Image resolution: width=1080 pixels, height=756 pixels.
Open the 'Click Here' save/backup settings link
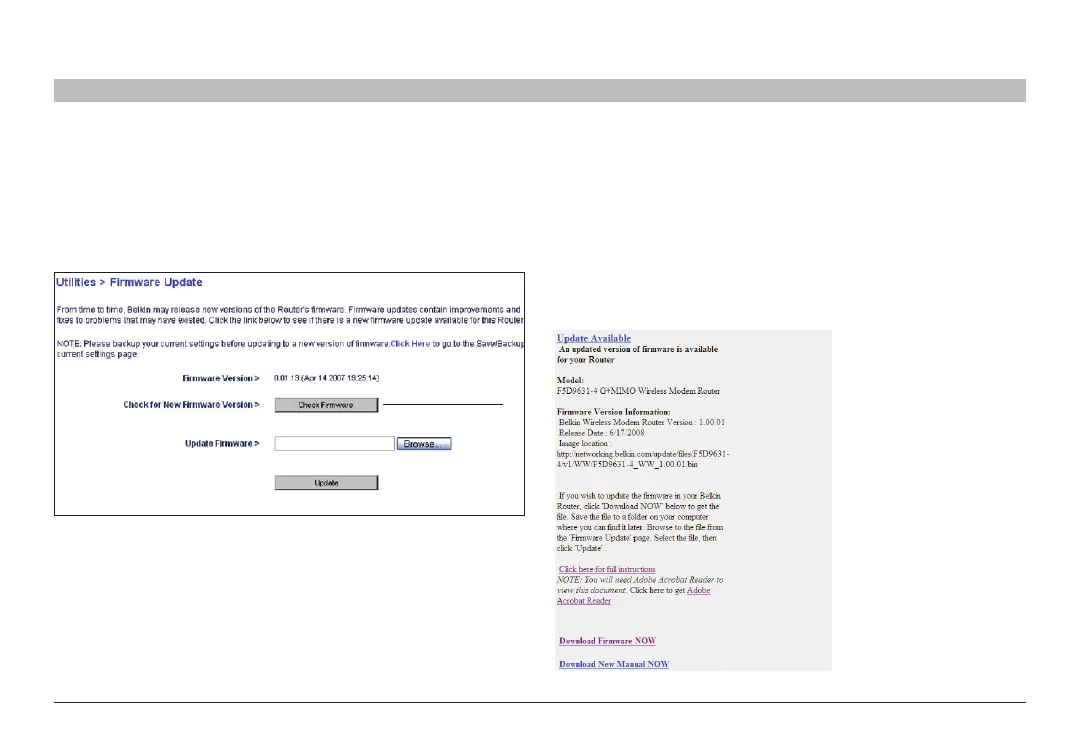(410, 344)
